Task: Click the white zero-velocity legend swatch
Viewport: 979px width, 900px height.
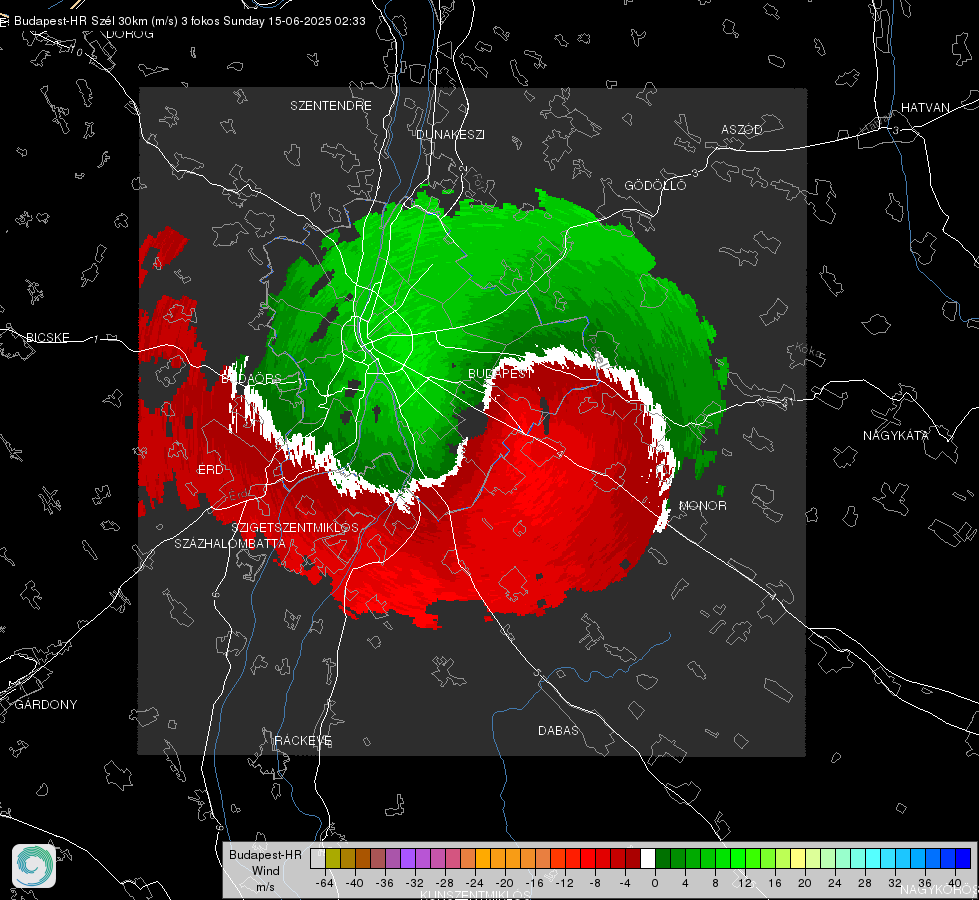Action: [648, 859]
